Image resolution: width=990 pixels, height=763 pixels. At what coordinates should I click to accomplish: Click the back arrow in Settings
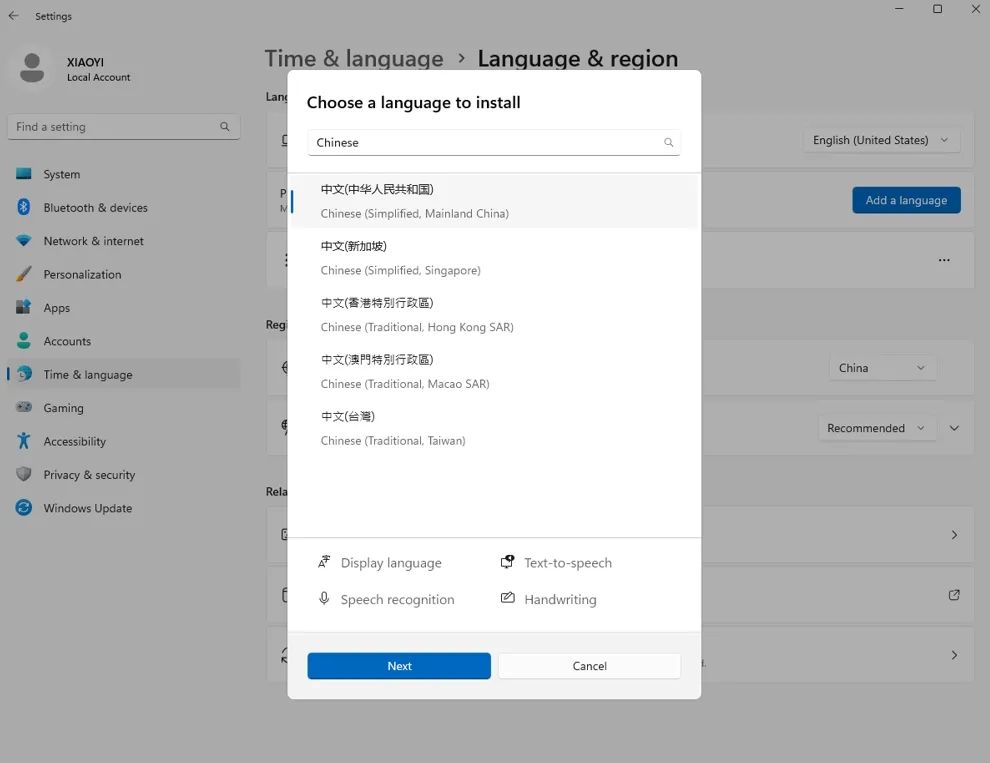coord(13,16)
